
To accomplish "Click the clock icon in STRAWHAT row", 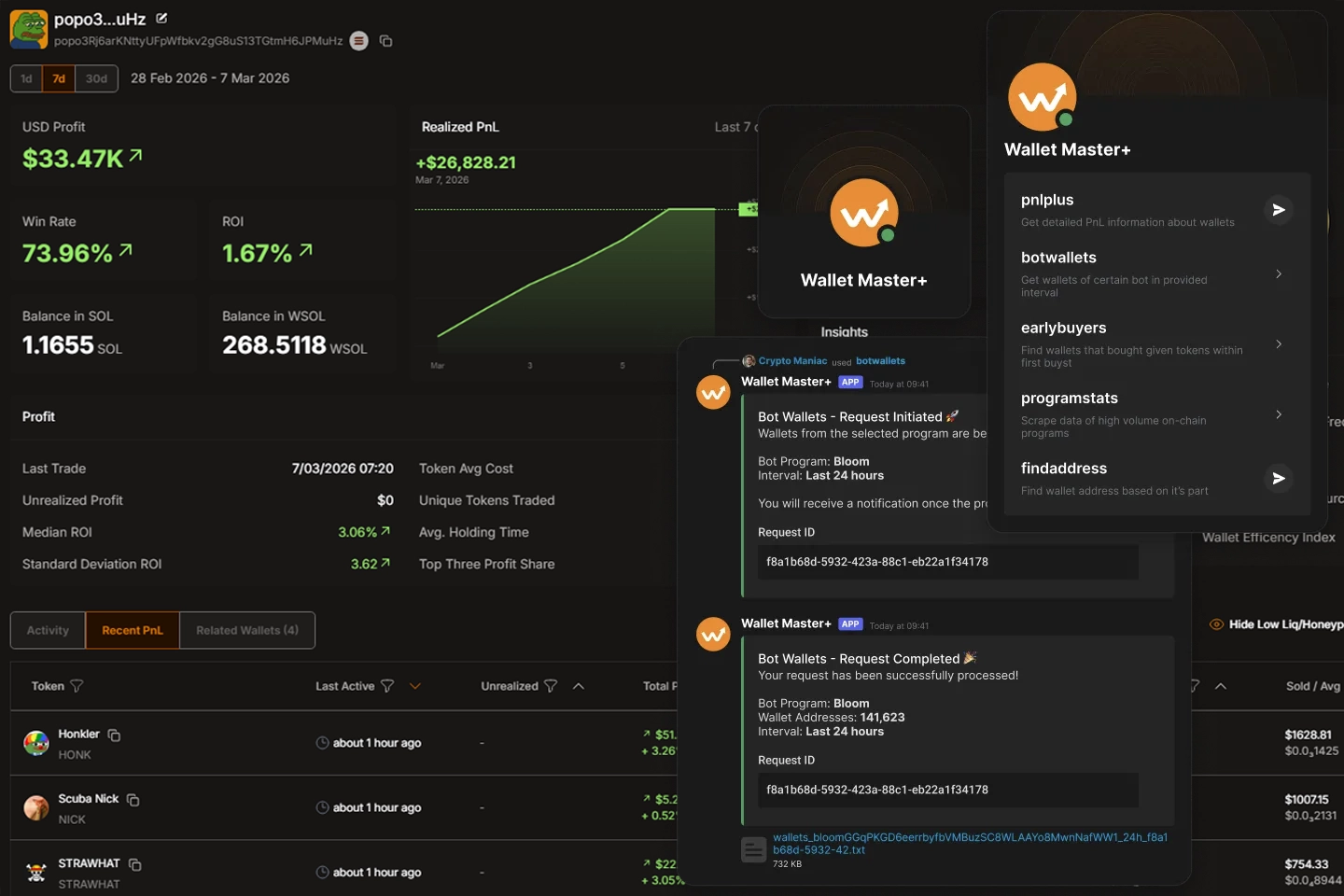I will [323, 872].
